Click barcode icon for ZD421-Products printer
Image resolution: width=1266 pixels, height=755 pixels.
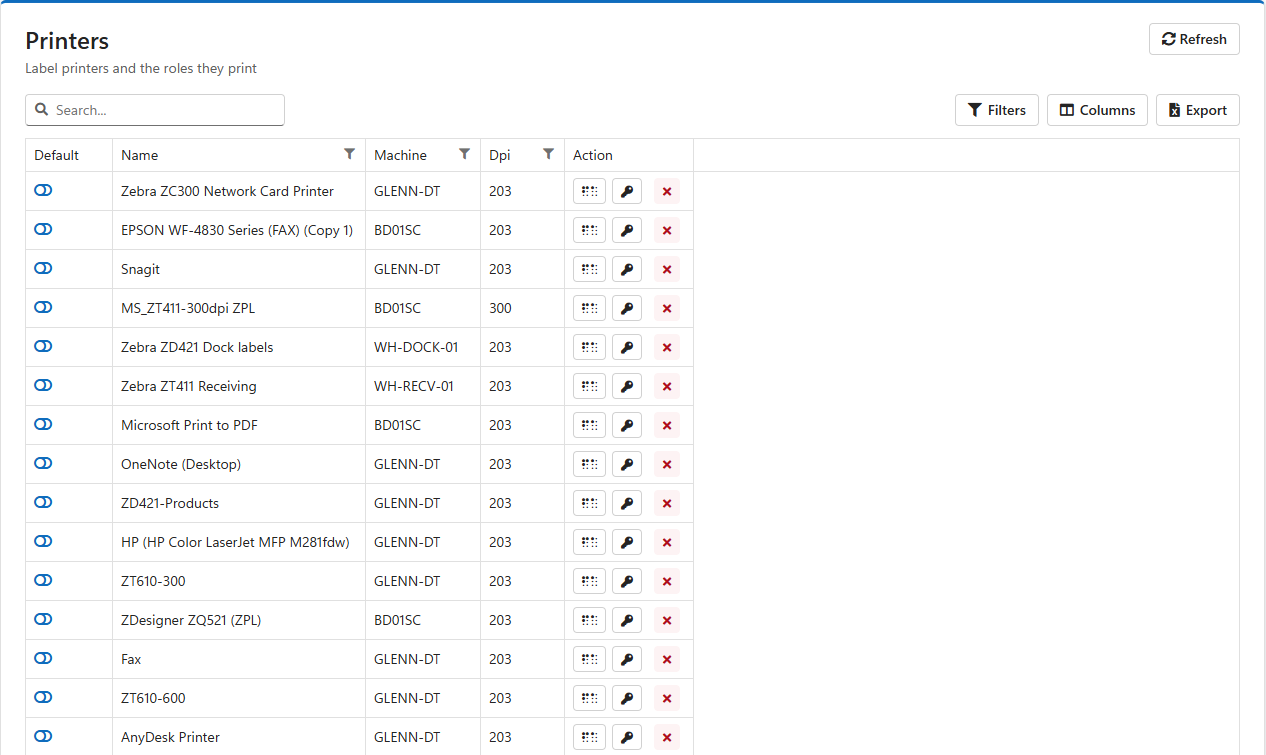click(x=589, y=503)
